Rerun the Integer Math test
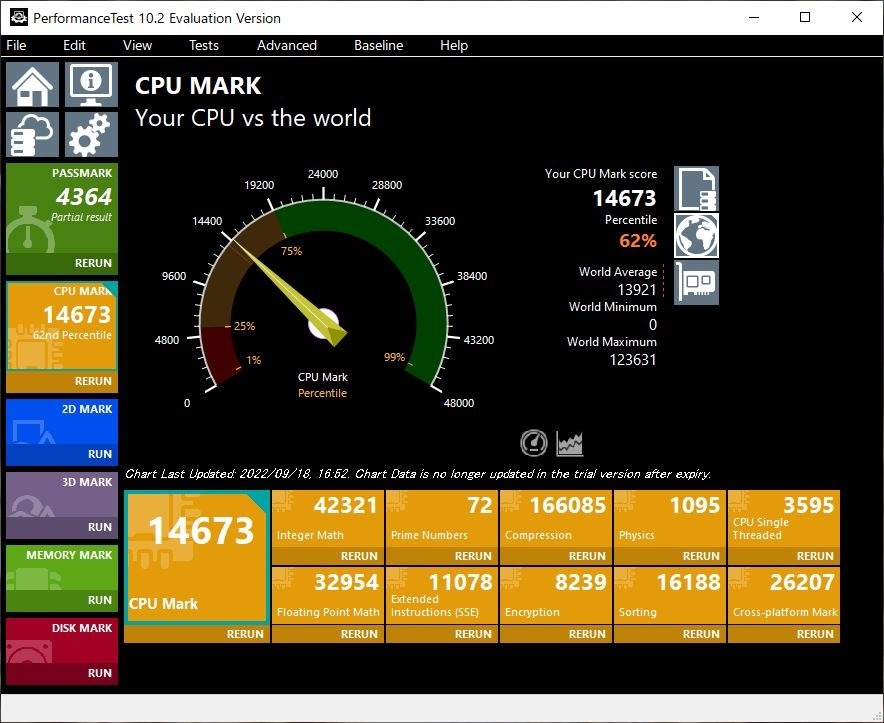 pos(328,556)
